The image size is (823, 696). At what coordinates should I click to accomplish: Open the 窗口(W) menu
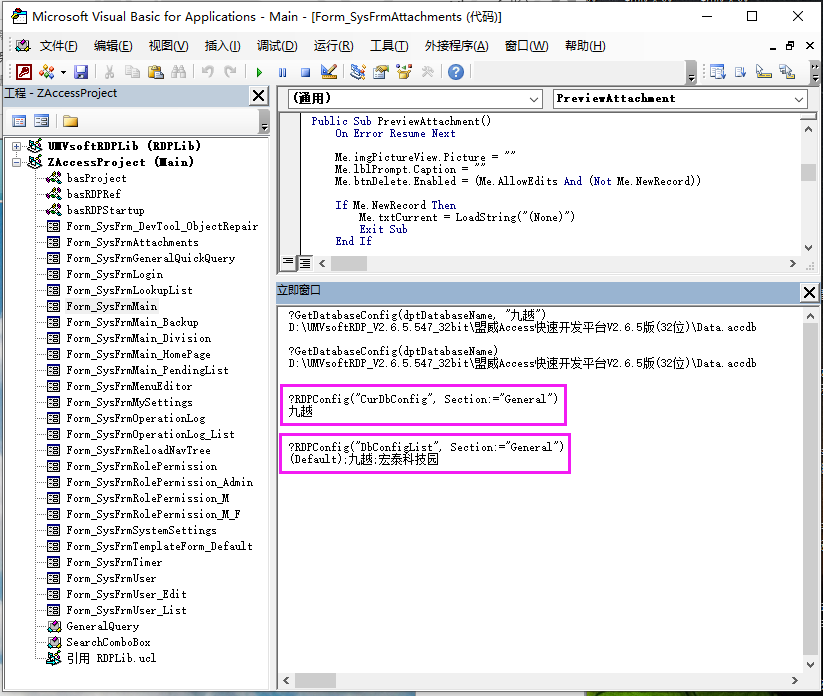coord(526,46)
